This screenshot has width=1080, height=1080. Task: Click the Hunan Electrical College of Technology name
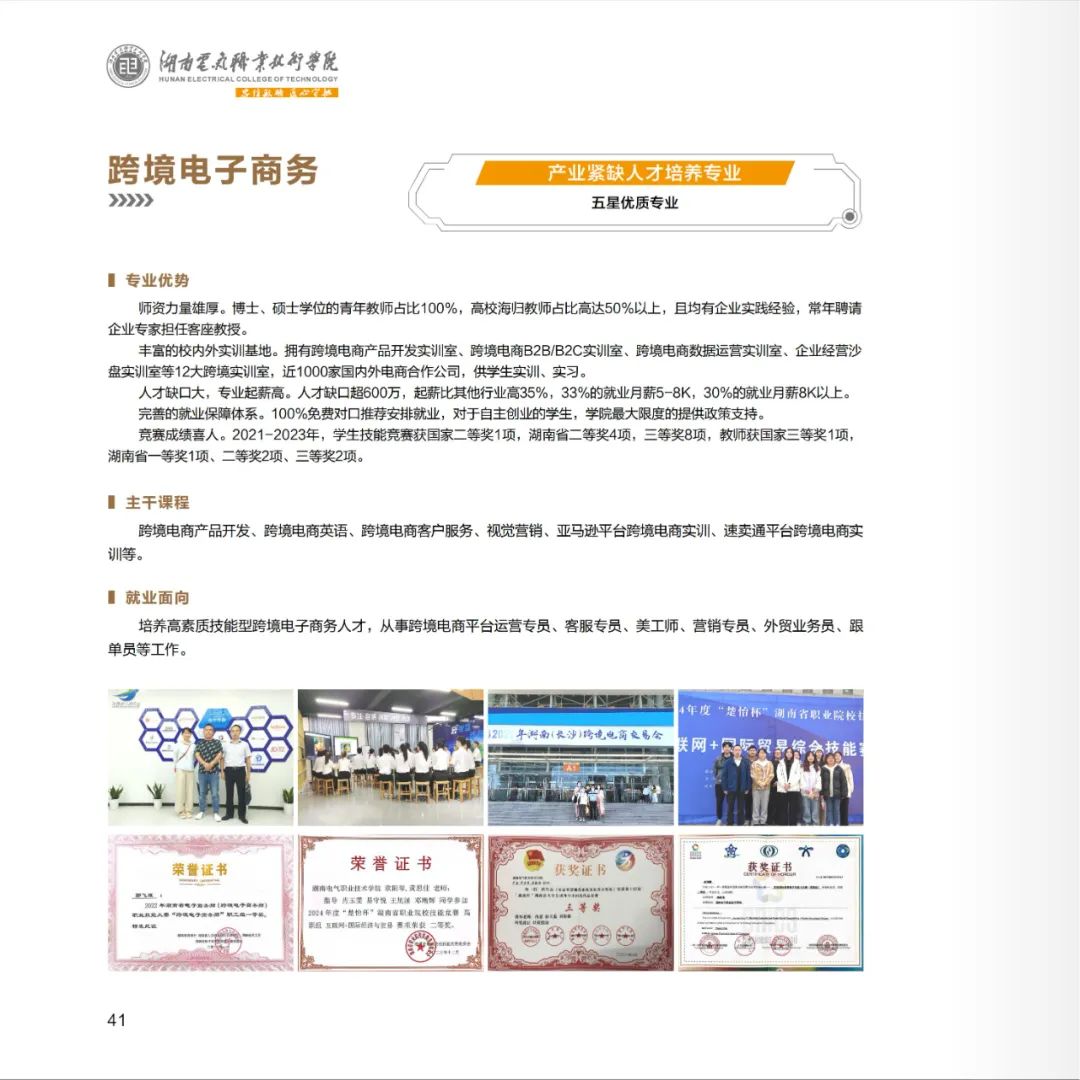click(249, 66)
